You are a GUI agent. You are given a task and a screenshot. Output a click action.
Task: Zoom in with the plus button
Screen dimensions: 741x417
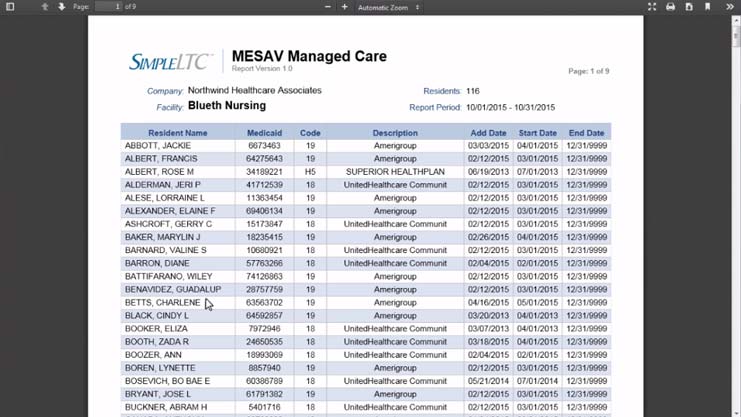[x=345, y=7]
